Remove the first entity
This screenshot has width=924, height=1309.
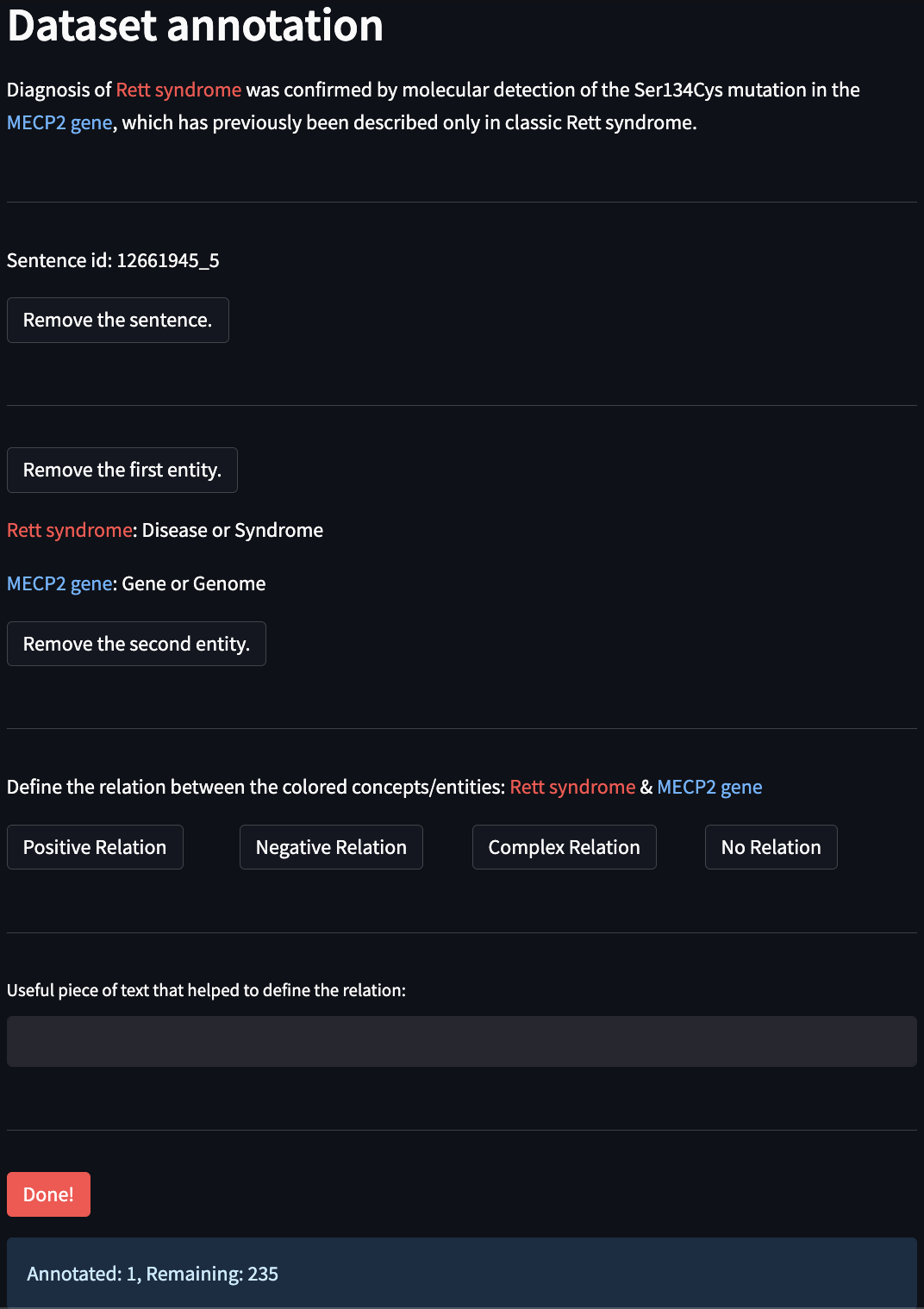[x=122, y=470]
